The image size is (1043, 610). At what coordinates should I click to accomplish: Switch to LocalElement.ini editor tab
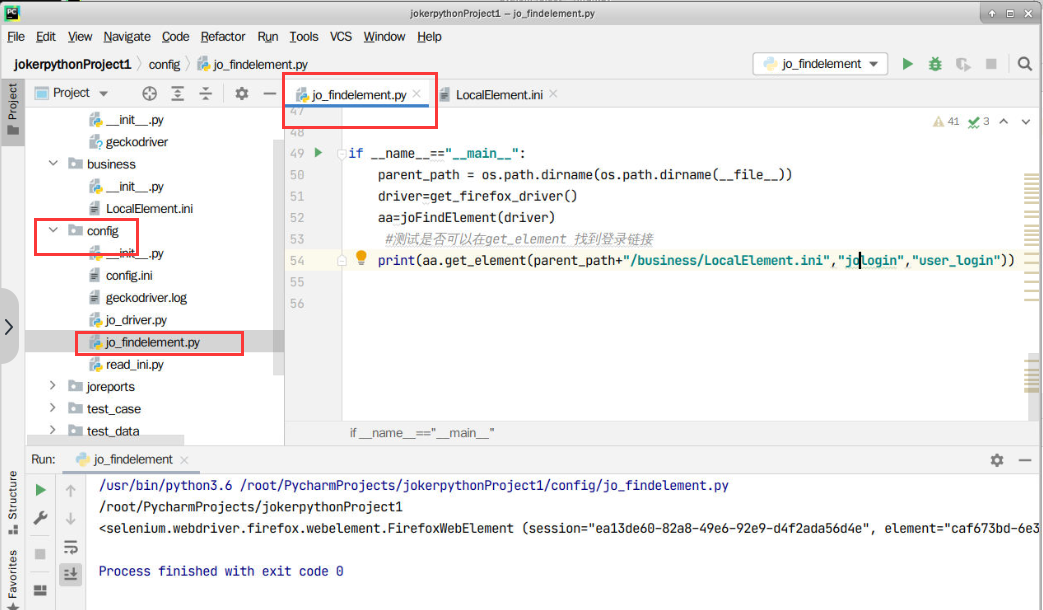(x=499, y=94)
